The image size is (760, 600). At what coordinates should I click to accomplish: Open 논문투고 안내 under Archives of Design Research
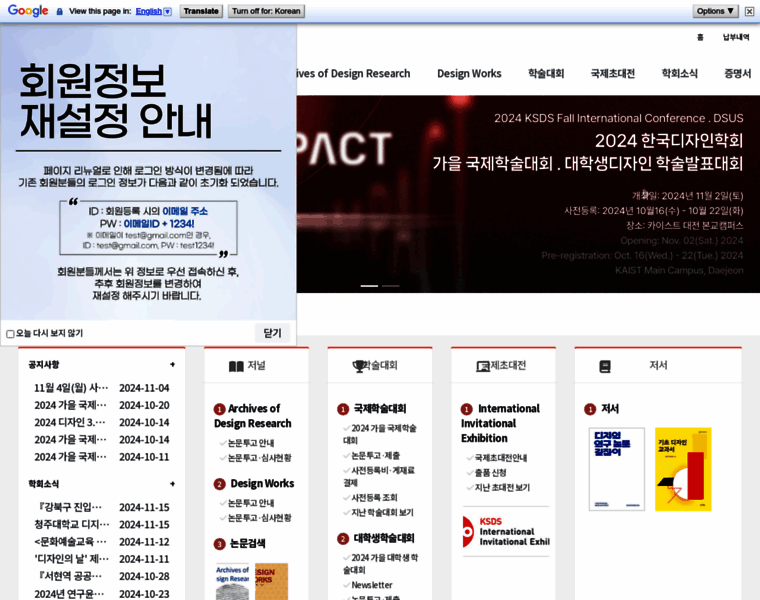pyautogui.click(x=251, y=443)
